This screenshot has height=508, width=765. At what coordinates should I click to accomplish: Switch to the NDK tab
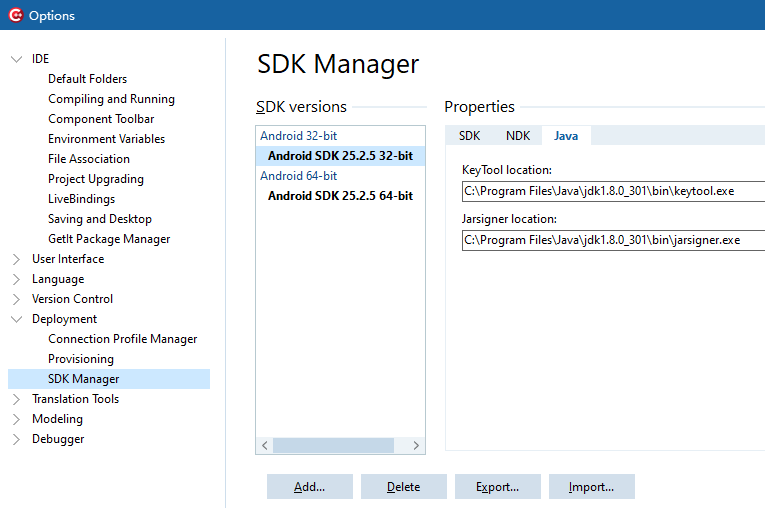click(x=518, y=136)
